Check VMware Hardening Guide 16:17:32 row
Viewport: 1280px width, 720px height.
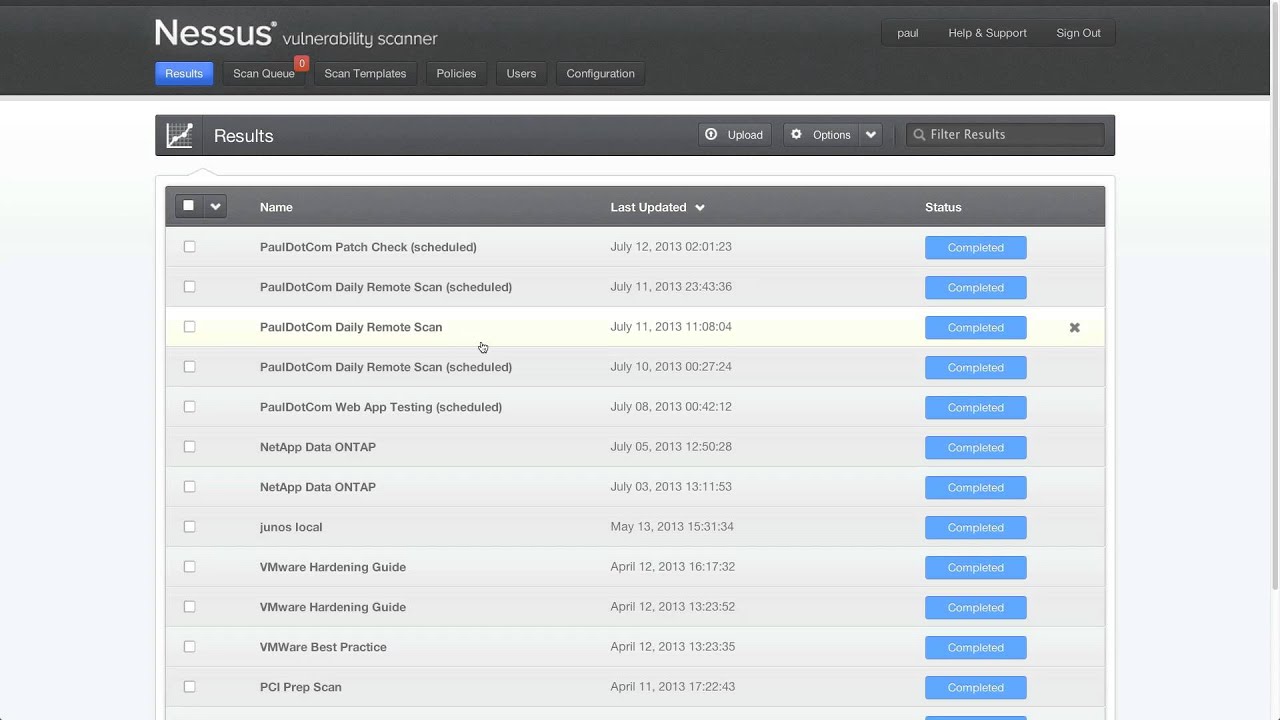click(x=189, y=566)
